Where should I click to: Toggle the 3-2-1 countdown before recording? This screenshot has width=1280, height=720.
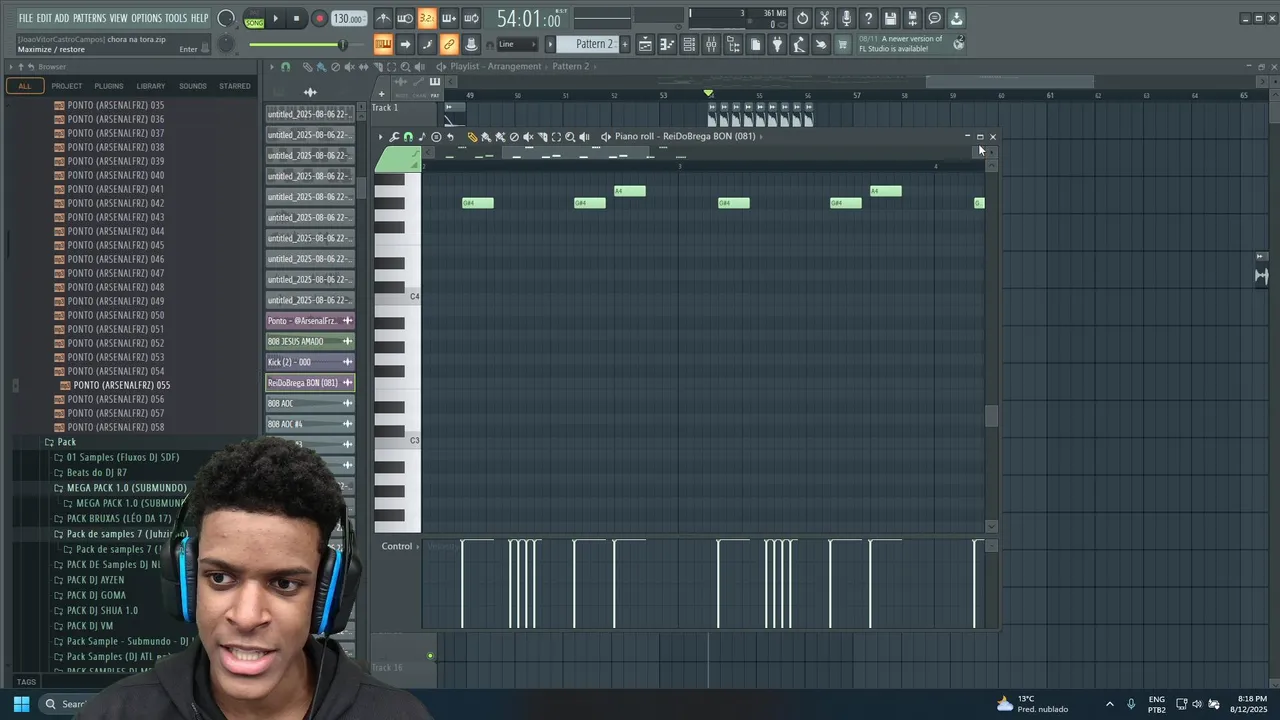point(427,18)
